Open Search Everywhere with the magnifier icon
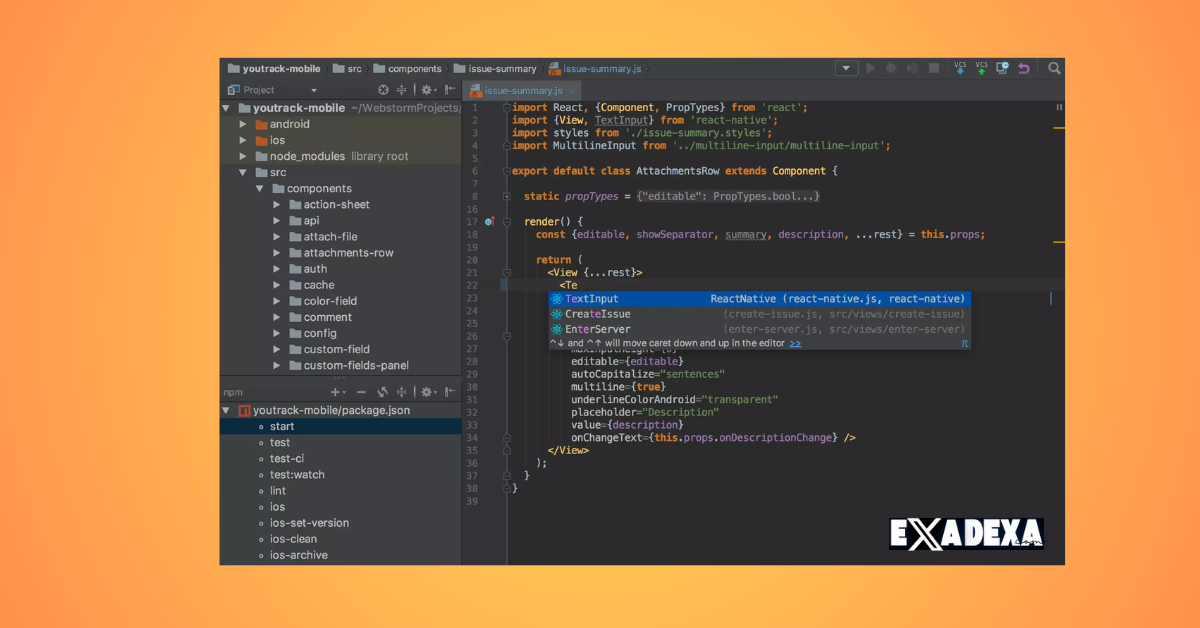Viewport: 1200px width, 628px height. (1054, 68)
